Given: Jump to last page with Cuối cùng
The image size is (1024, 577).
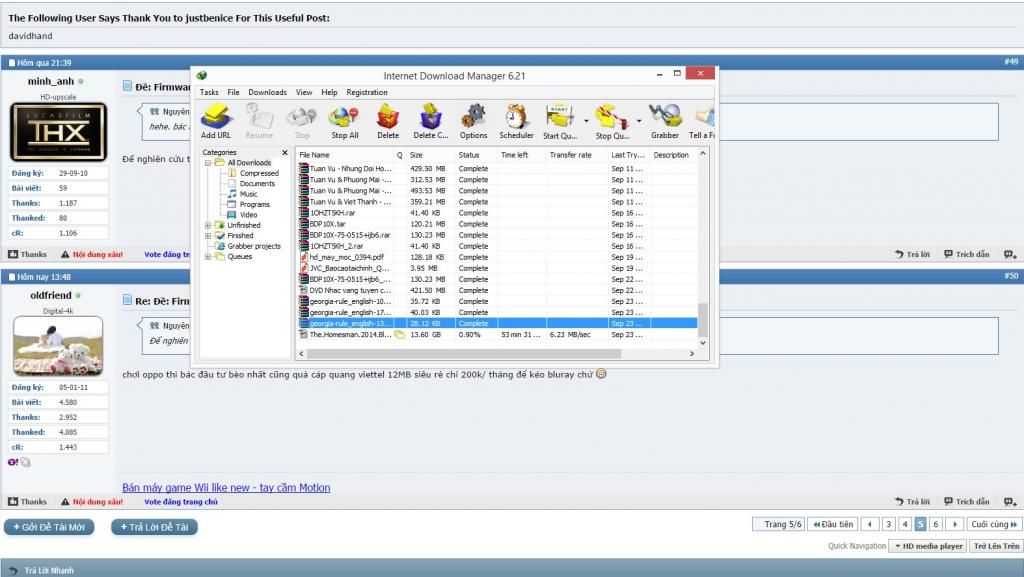Looking at the screenshot, I should tap(993, 524).
